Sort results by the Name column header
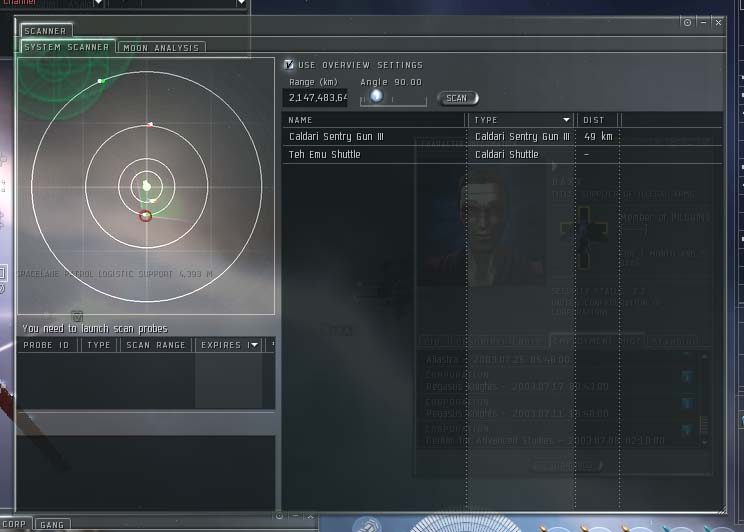 [x=375, y=120]
